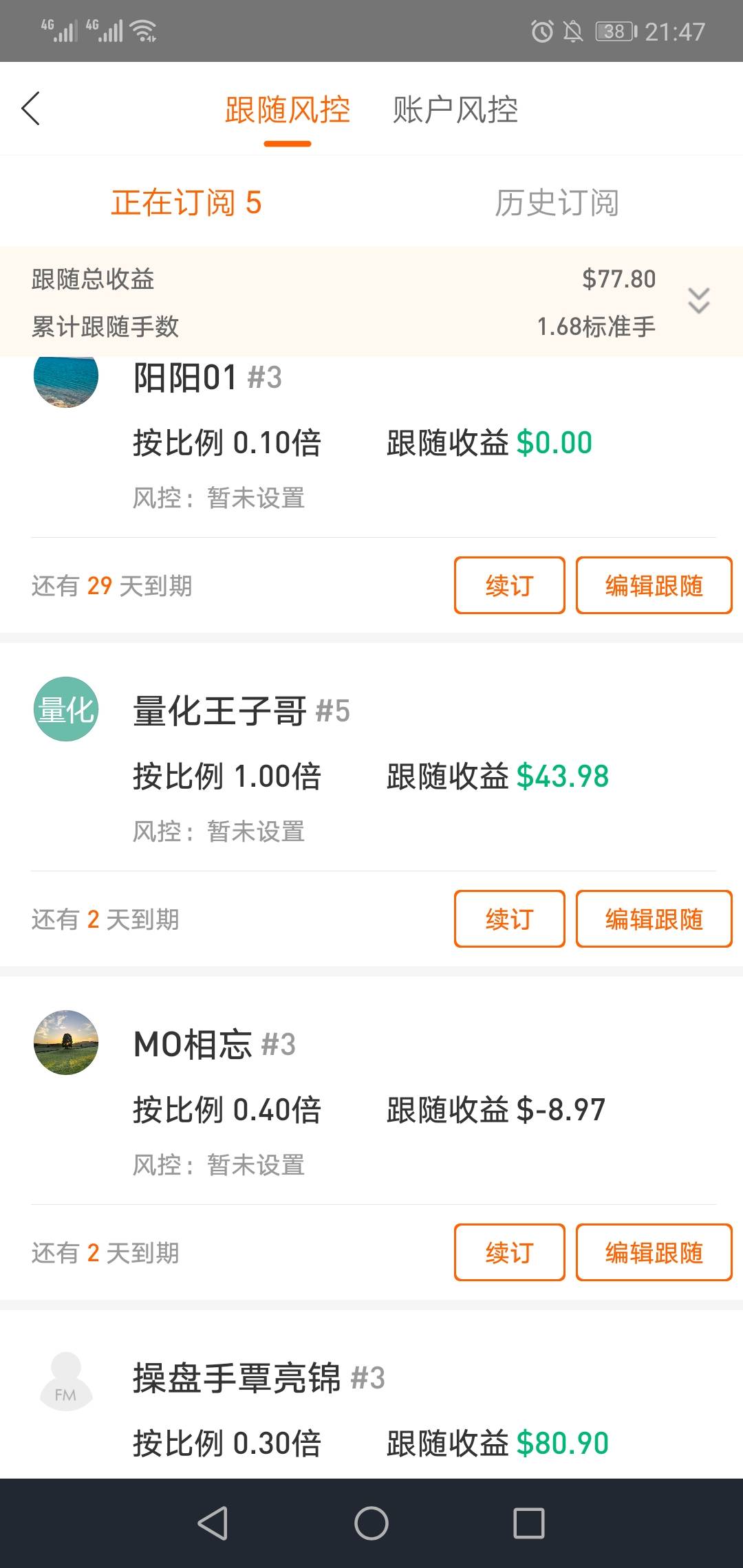This screenshot has width=743, height=1568.
Task: Select the 跟随风控 tab
Action: tap(288, 110)
